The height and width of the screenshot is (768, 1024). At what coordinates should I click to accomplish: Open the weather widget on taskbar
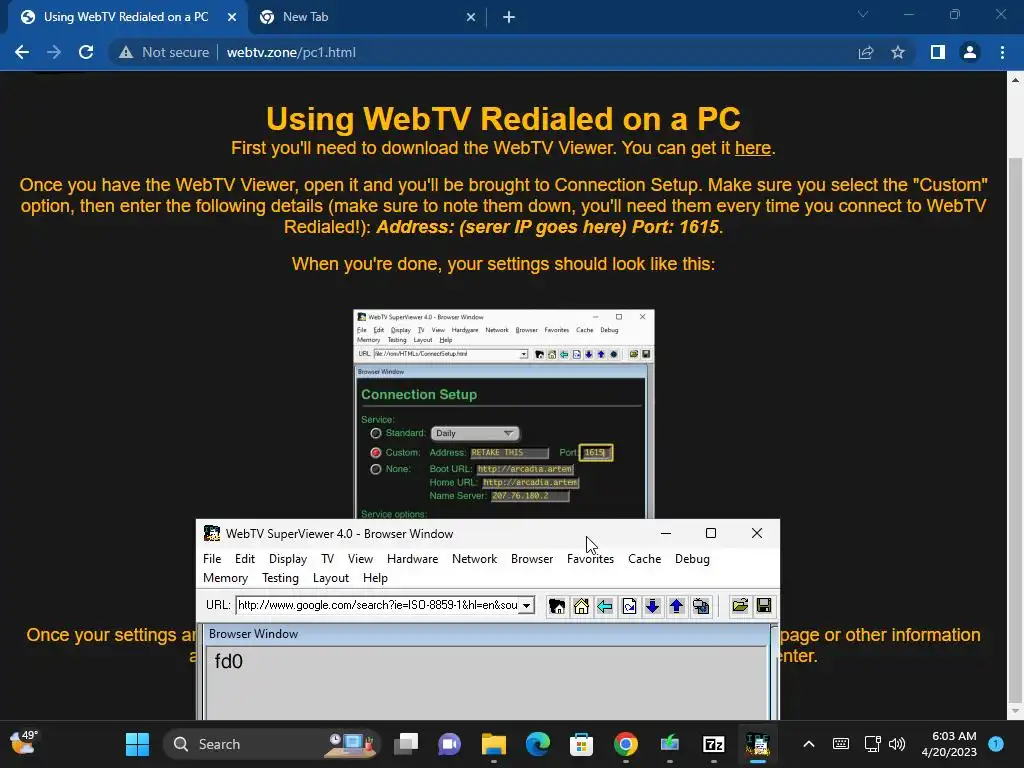tap(24, 743)
